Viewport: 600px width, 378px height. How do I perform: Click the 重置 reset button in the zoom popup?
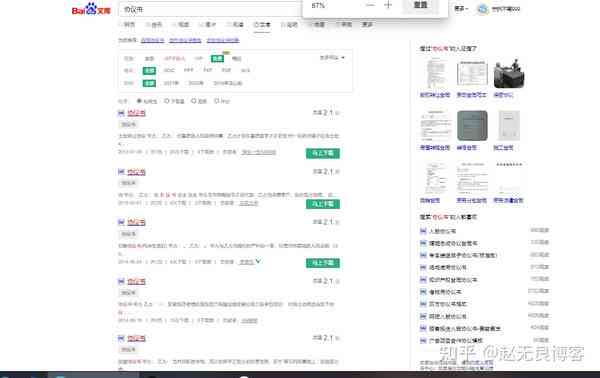tap(420, 5)
